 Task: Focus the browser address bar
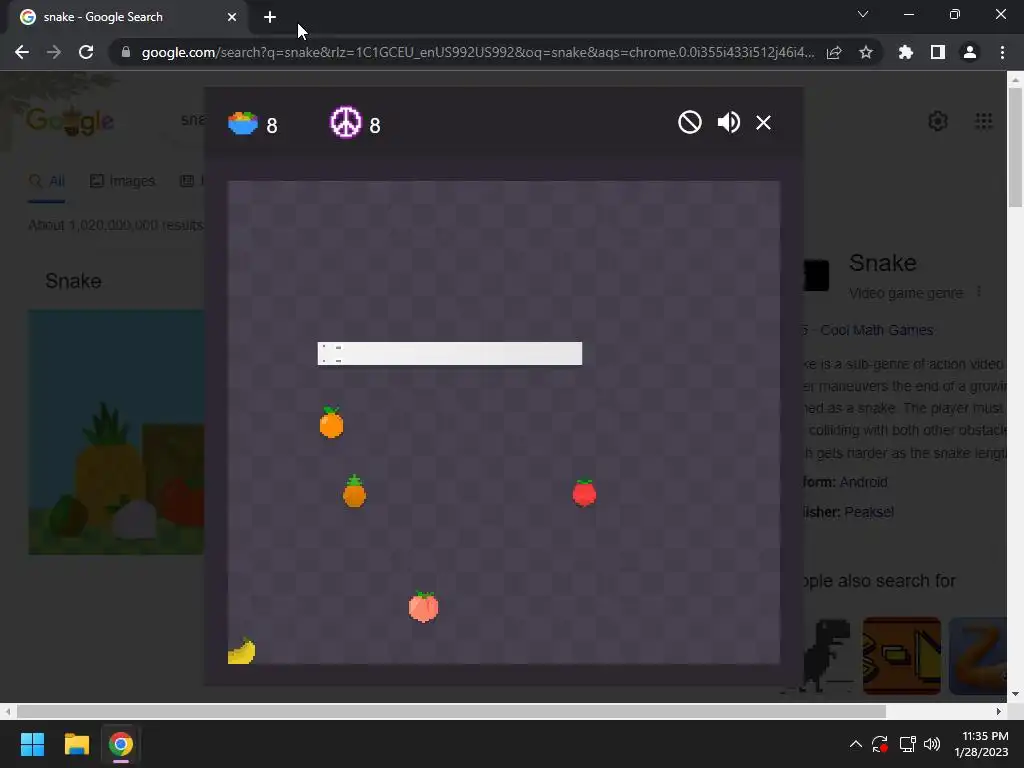(x=477, y=52)
